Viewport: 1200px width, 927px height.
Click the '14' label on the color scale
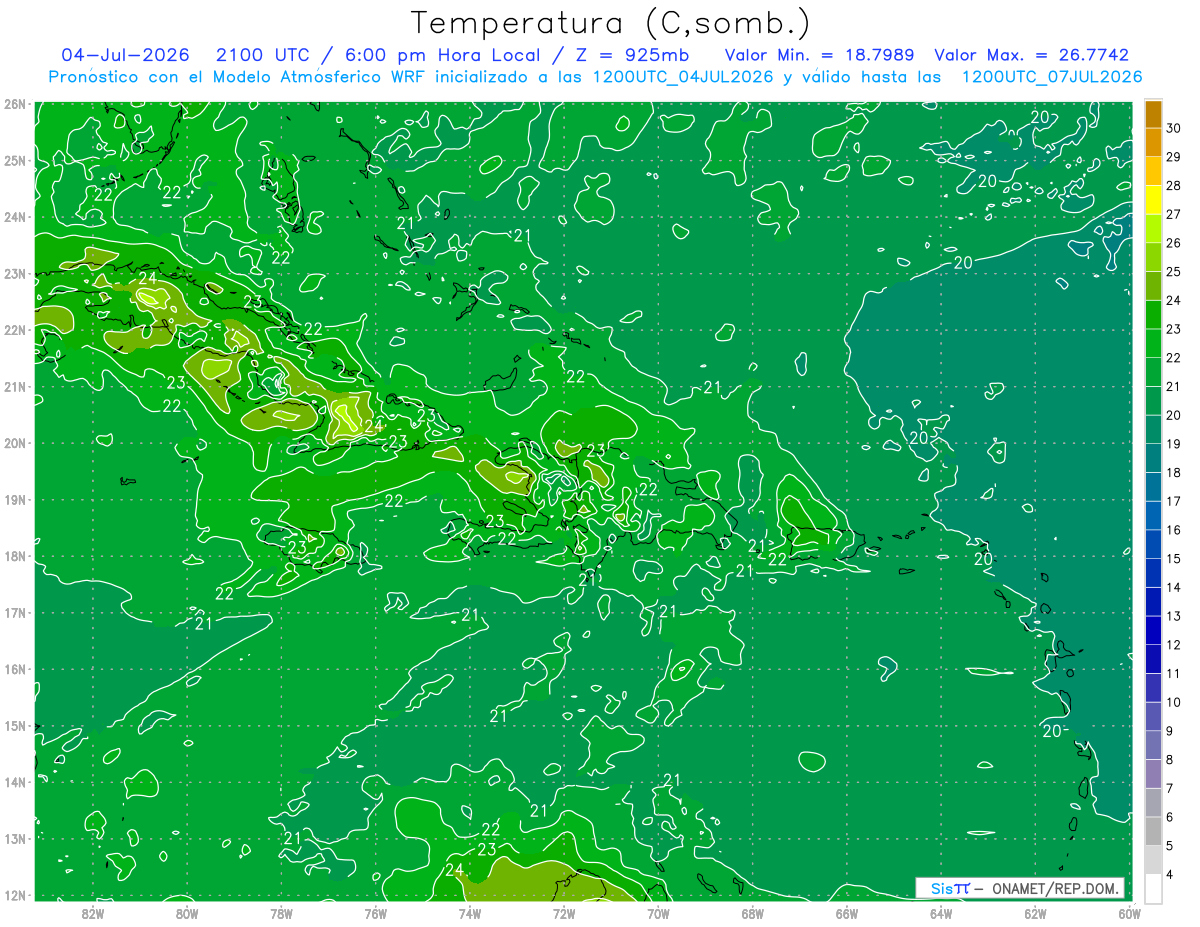[x=1173, y=587]
